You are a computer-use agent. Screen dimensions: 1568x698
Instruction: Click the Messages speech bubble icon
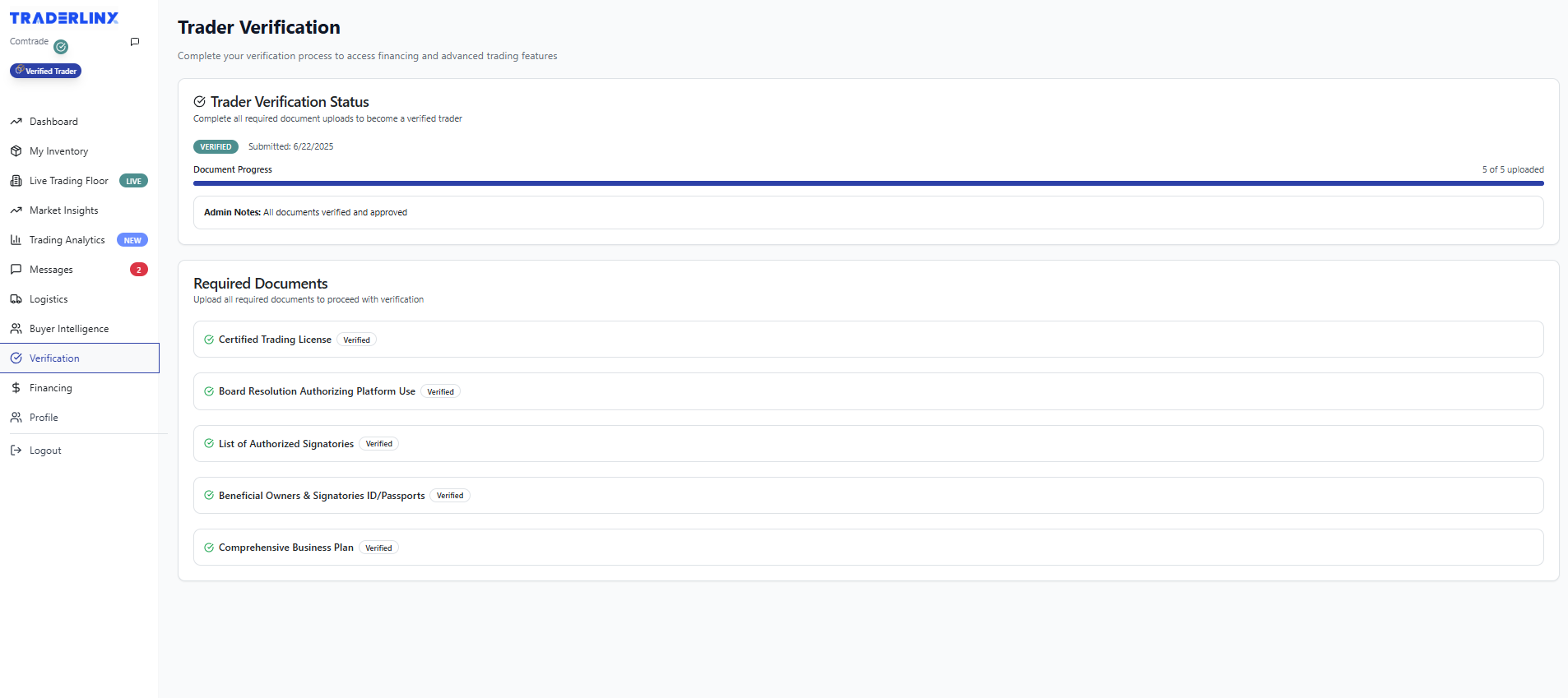[x=16, y=270]
